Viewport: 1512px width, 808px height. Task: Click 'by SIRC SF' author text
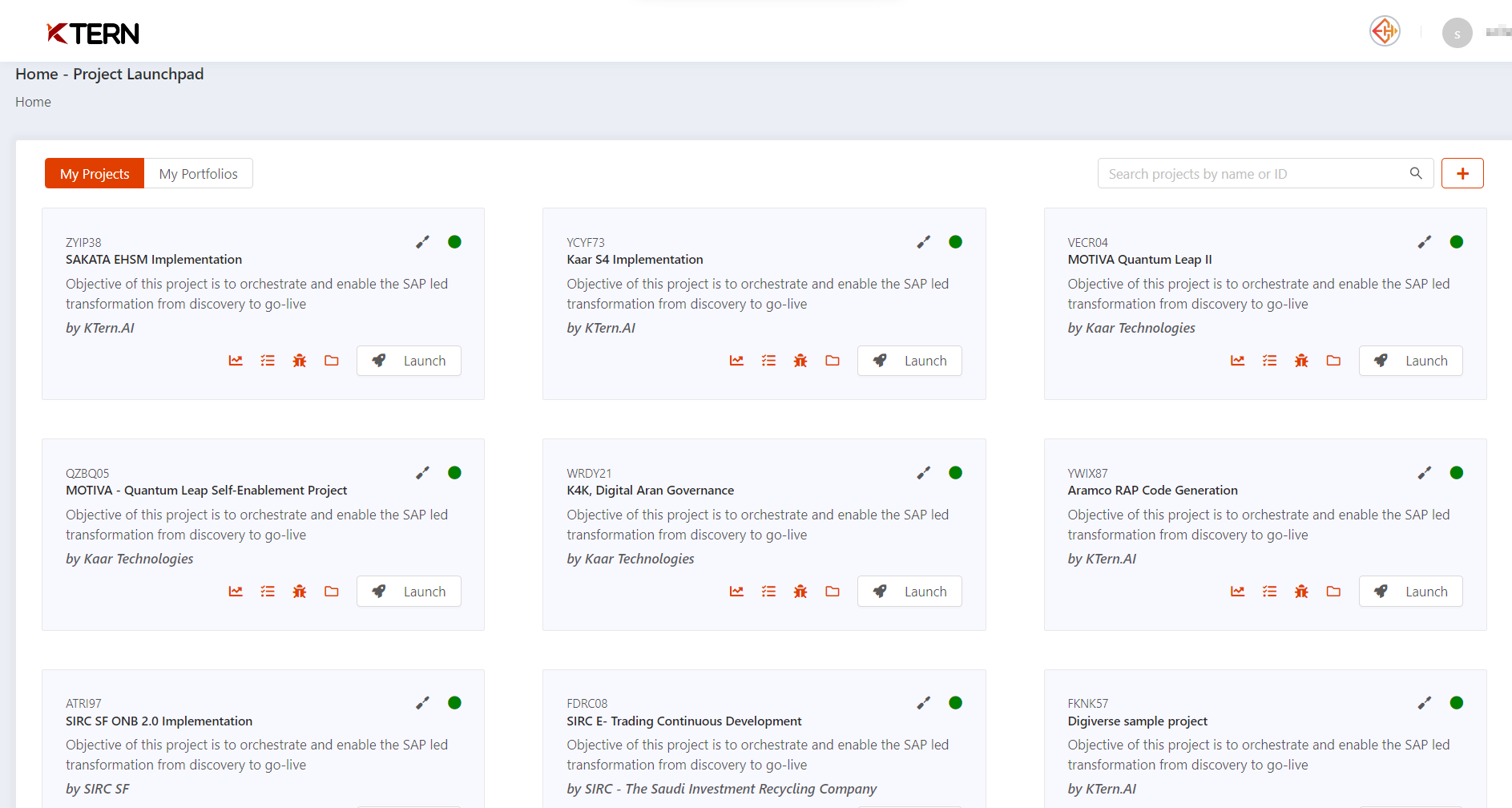98,789
